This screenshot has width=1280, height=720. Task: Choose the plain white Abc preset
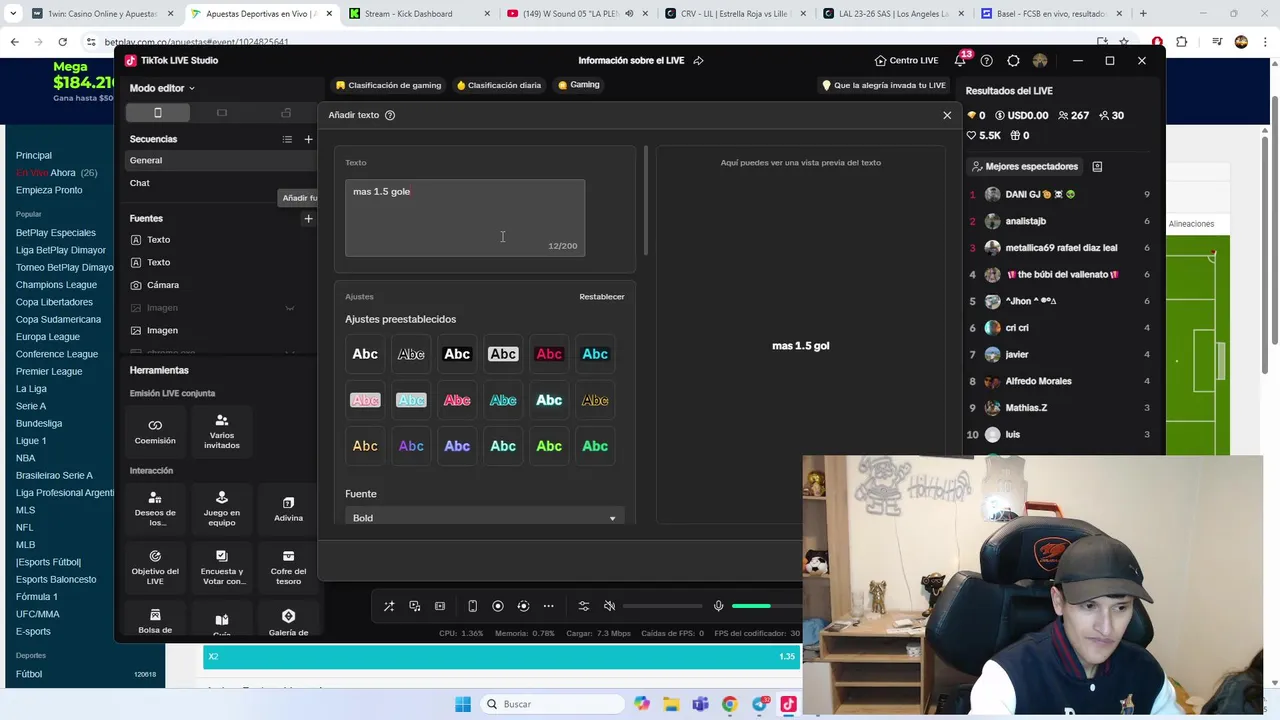365,354
